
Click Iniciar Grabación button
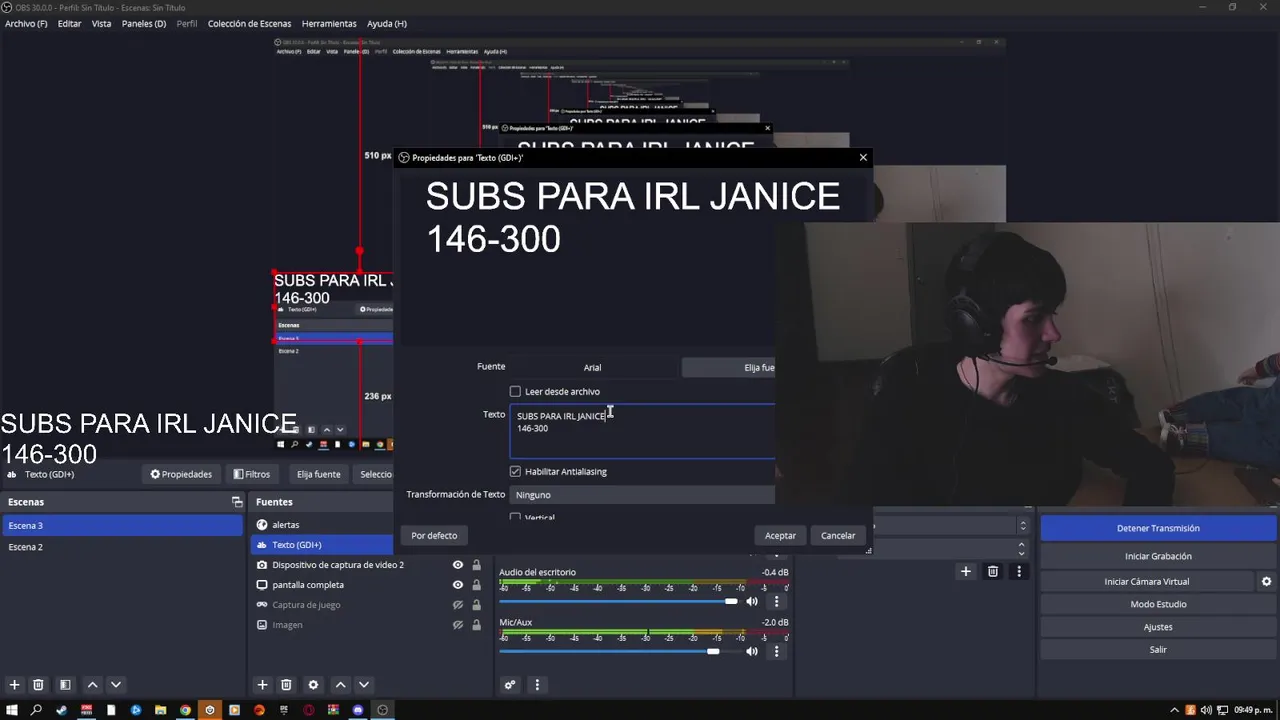tap(1158, 556)
